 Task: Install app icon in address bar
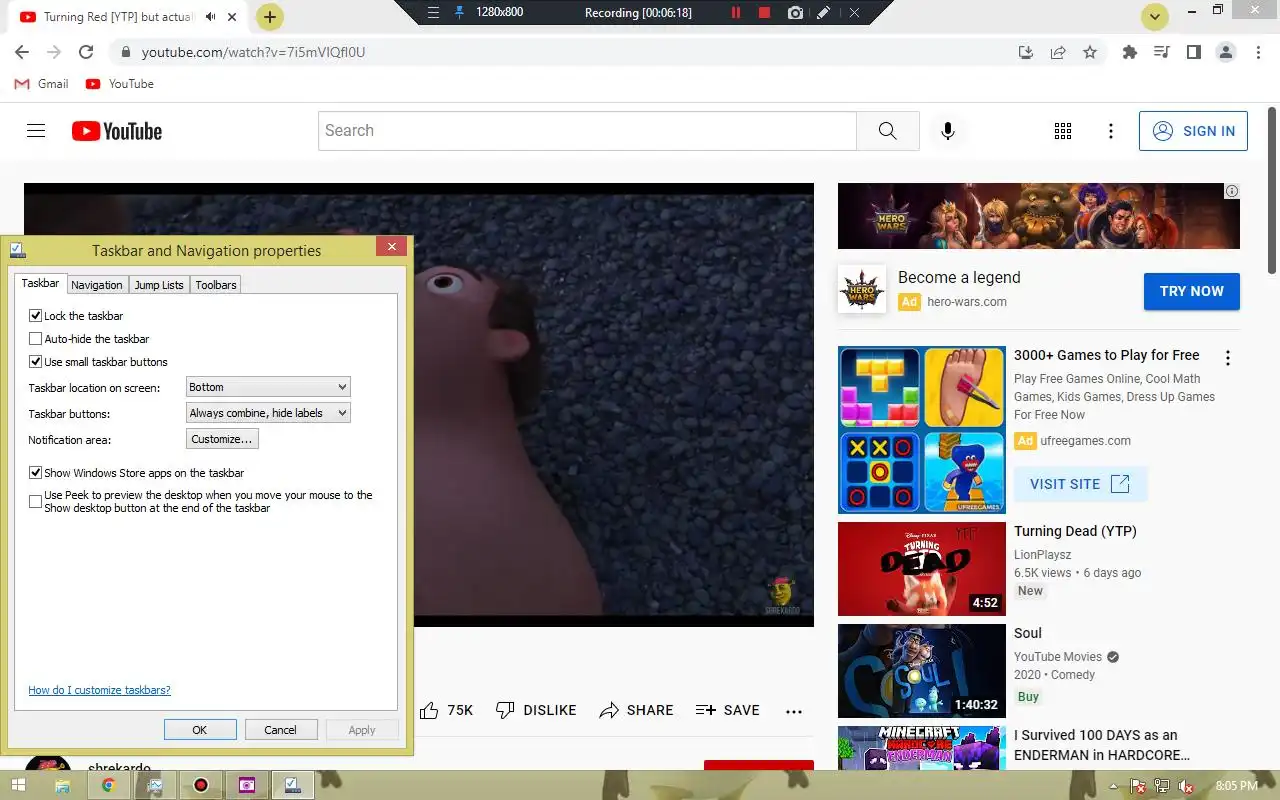click(1026, 52)
